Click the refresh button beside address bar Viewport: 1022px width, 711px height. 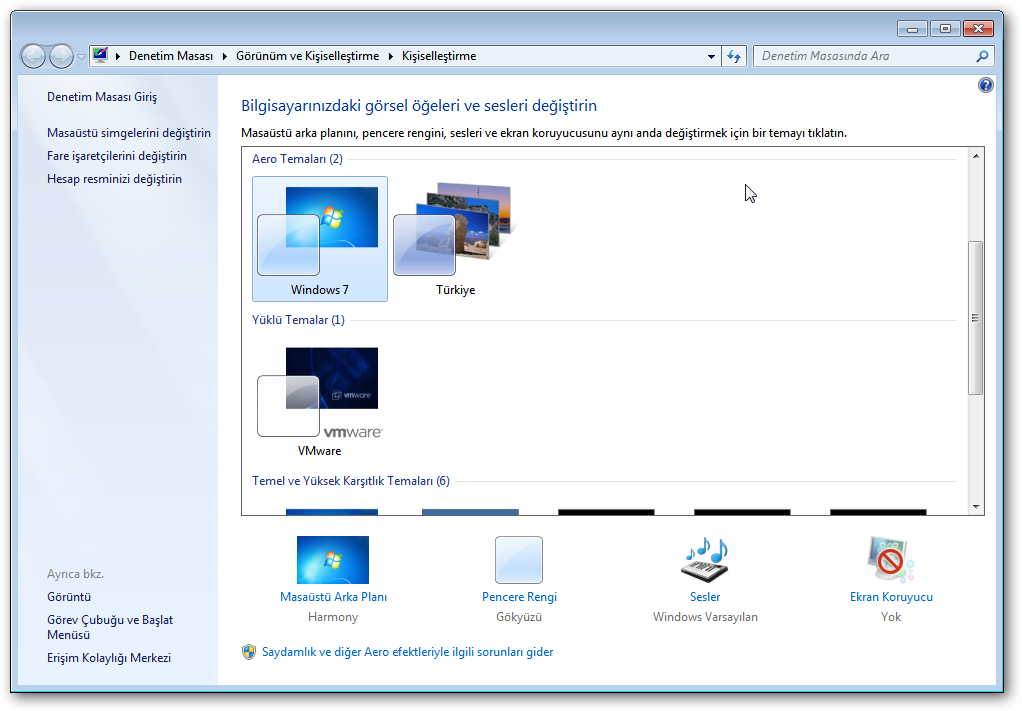[x=734, y=56]
